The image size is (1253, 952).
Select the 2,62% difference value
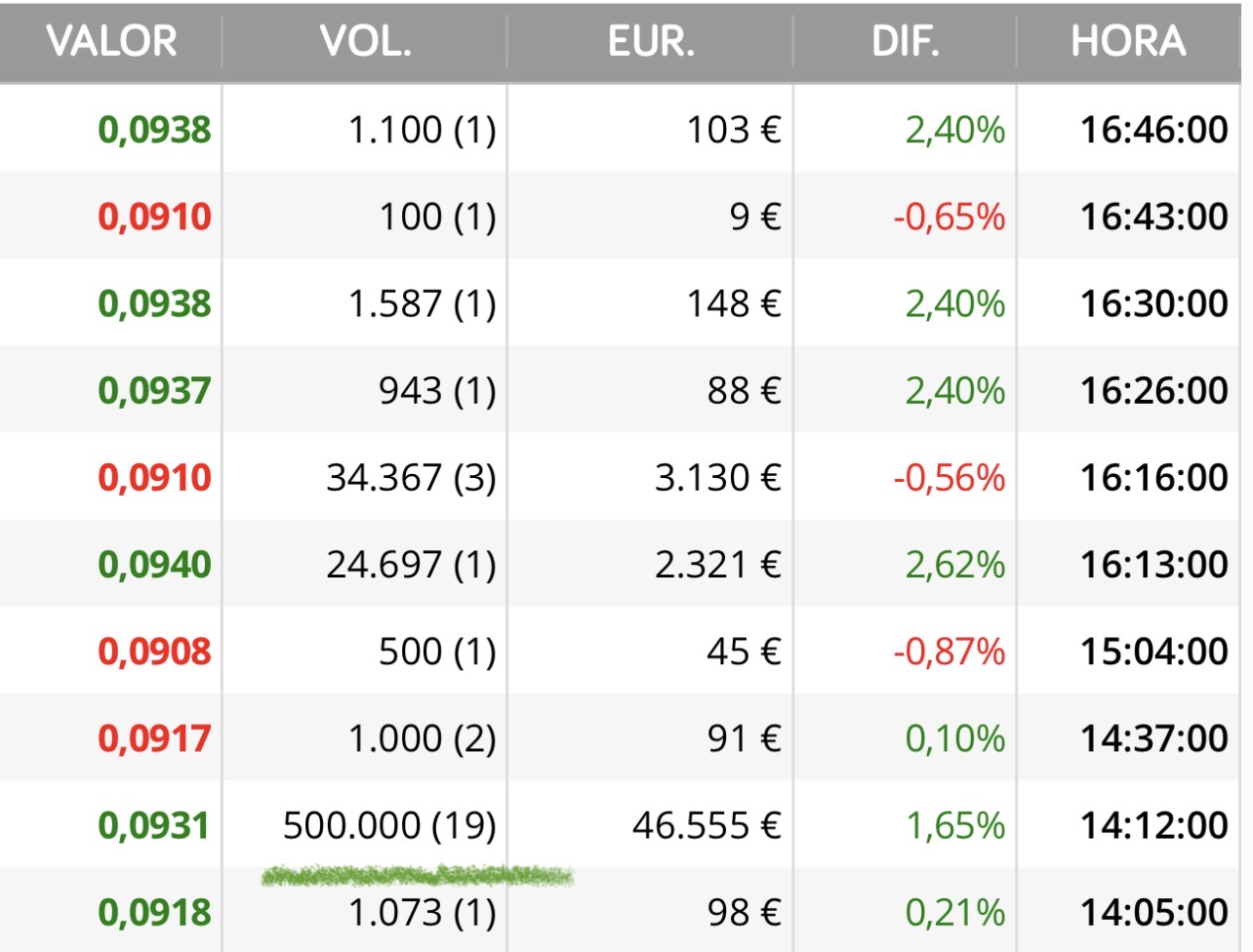(x=954, y=565)
